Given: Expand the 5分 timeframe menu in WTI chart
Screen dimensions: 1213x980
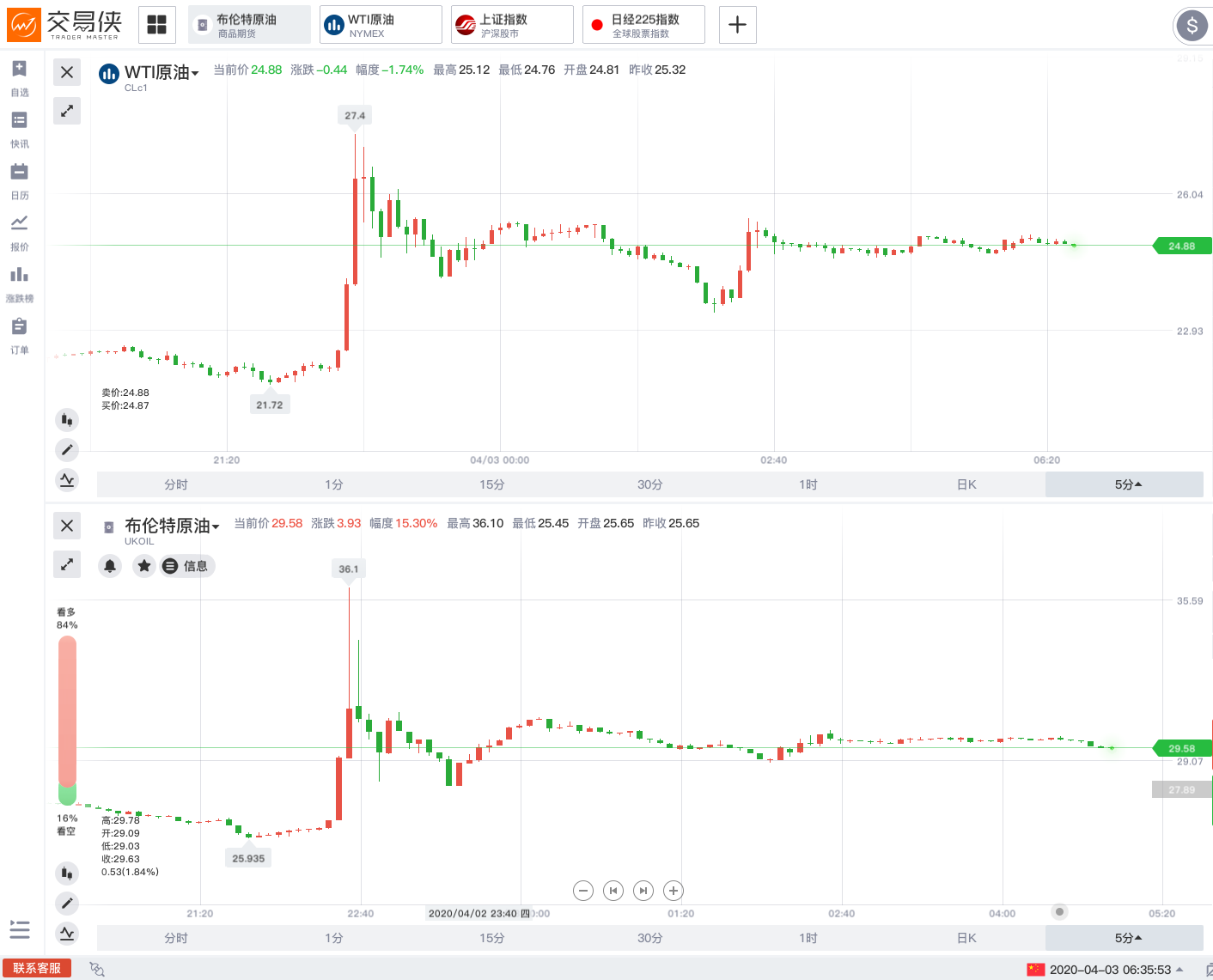Looking at the screenshot, I should point(1125,484).
